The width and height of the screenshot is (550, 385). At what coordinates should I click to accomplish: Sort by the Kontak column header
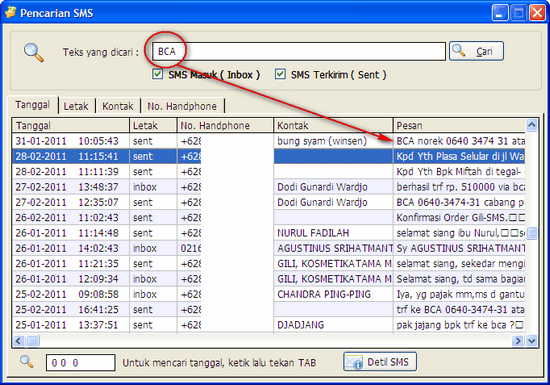[333, 125]
